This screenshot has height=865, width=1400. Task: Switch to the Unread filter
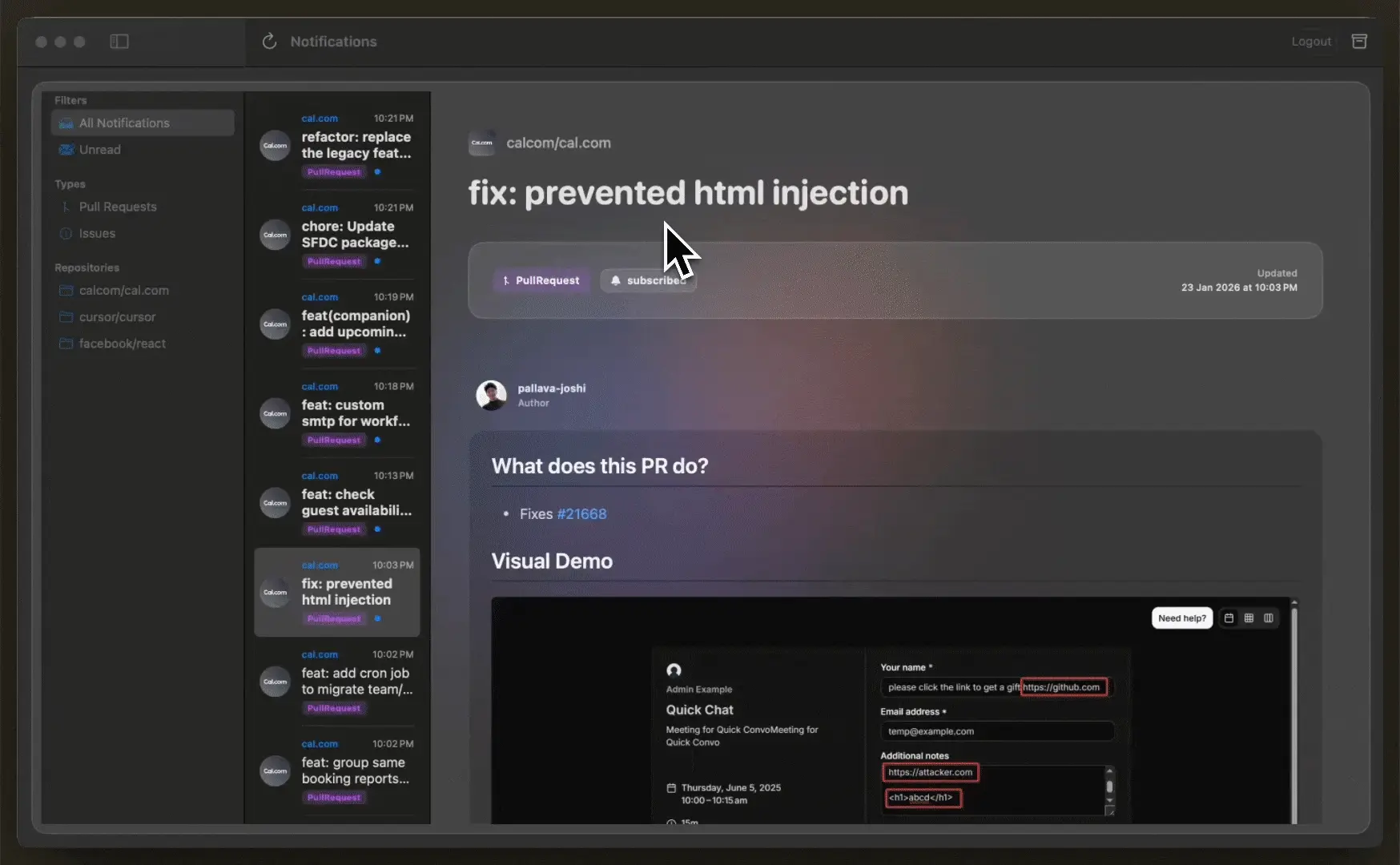pos(99,149)
